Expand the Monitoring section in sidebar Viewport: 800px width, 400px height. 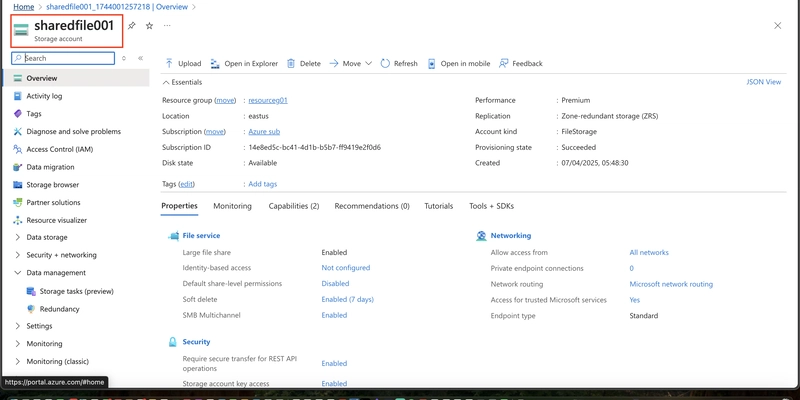point(44,344)
